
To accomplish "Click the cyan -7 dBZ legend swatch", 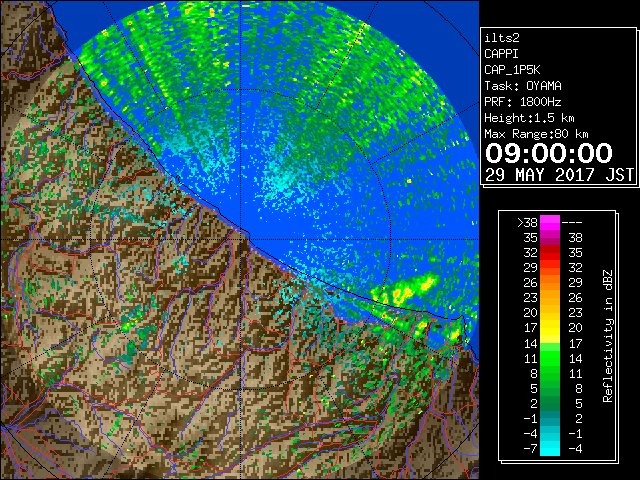I will click(x=550, y=448).
